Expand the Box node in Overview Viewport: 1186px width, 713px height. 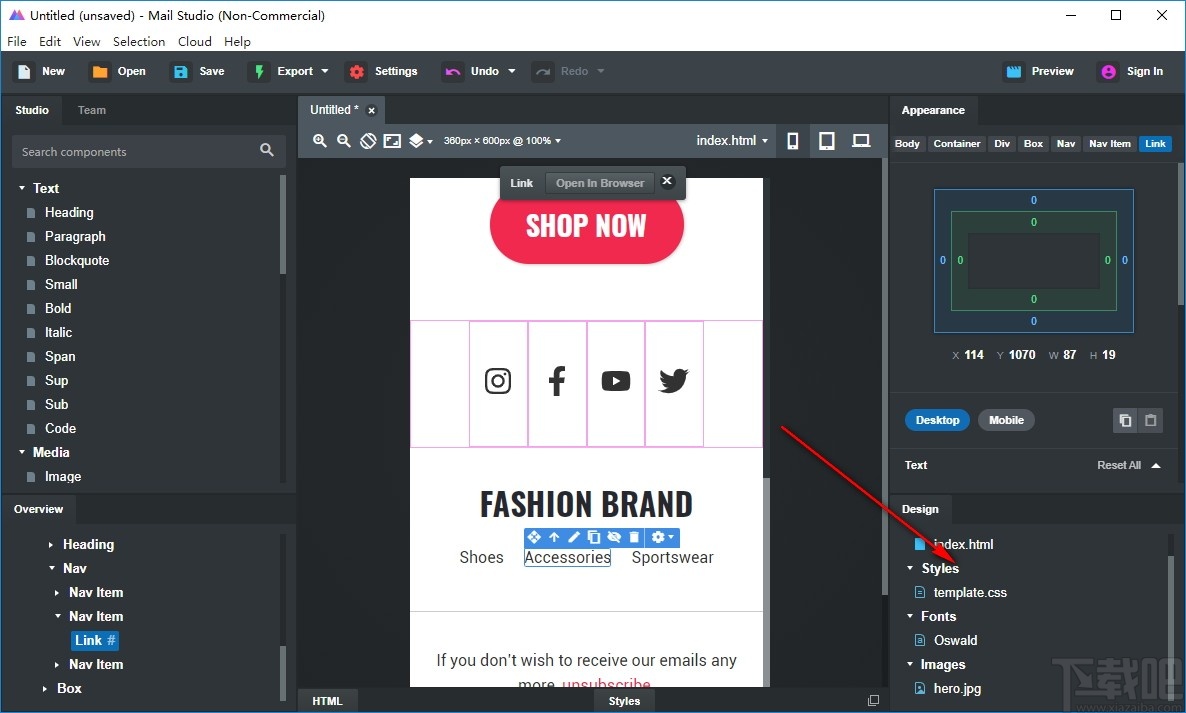[x=45, y=689]
